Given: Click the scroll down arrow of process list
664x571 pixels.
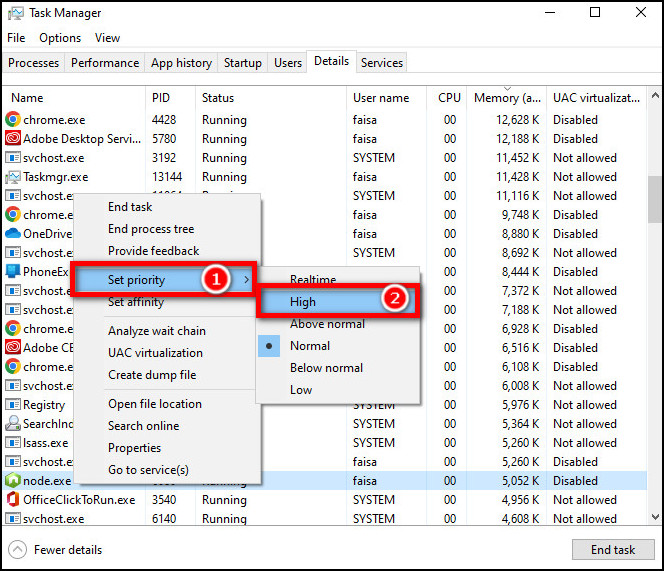Looking at the screenshot, I should 655,517.
